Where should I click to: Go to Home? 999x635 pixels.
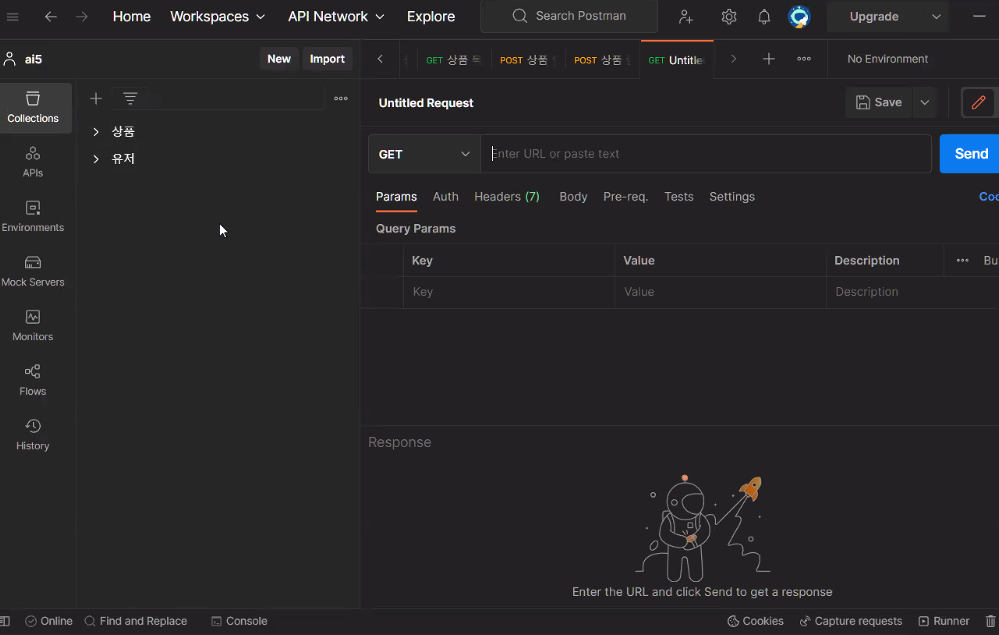[x=131, y=17]
